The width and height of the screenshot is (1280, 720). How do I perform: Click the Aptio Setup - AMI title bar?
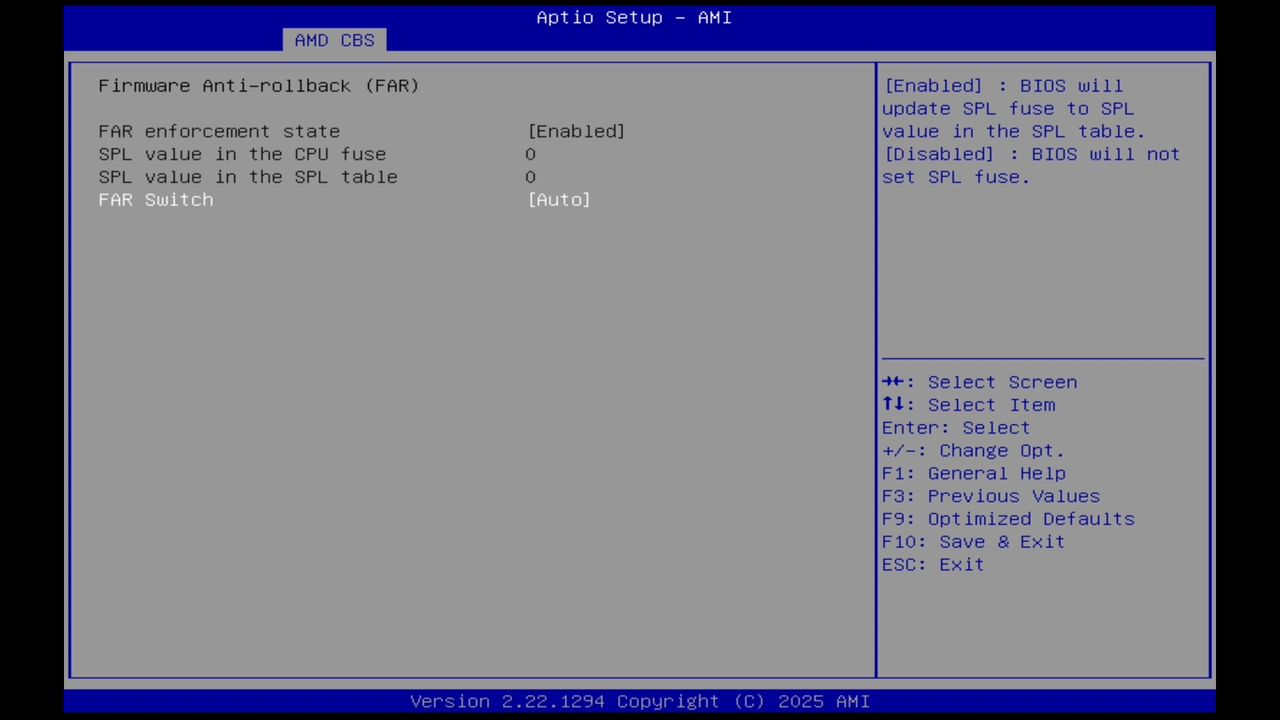[x=633, y=17]
